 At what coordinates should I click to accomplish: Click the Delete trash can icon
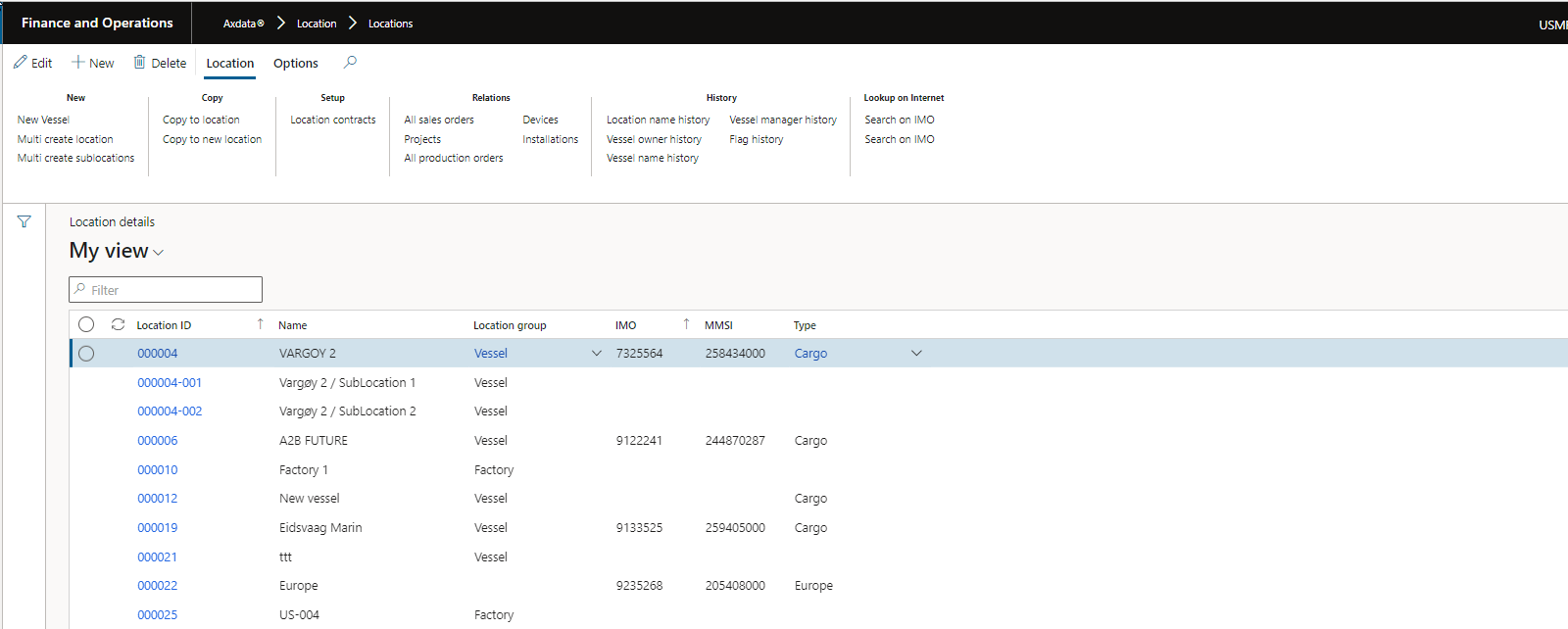[x=139, y=62]
